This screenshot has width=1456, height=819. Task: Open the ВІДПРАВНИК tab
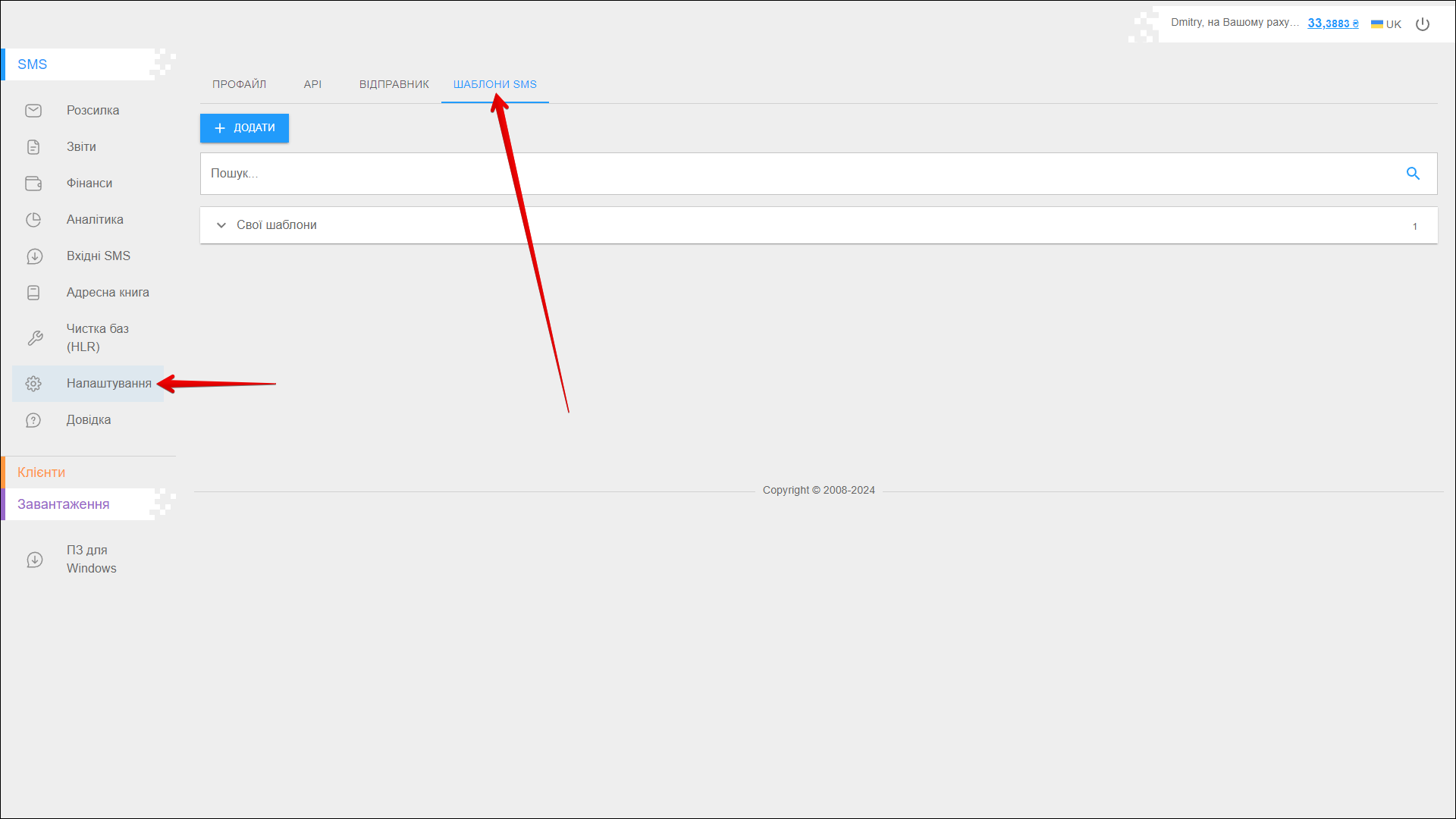tap(394, 84)
